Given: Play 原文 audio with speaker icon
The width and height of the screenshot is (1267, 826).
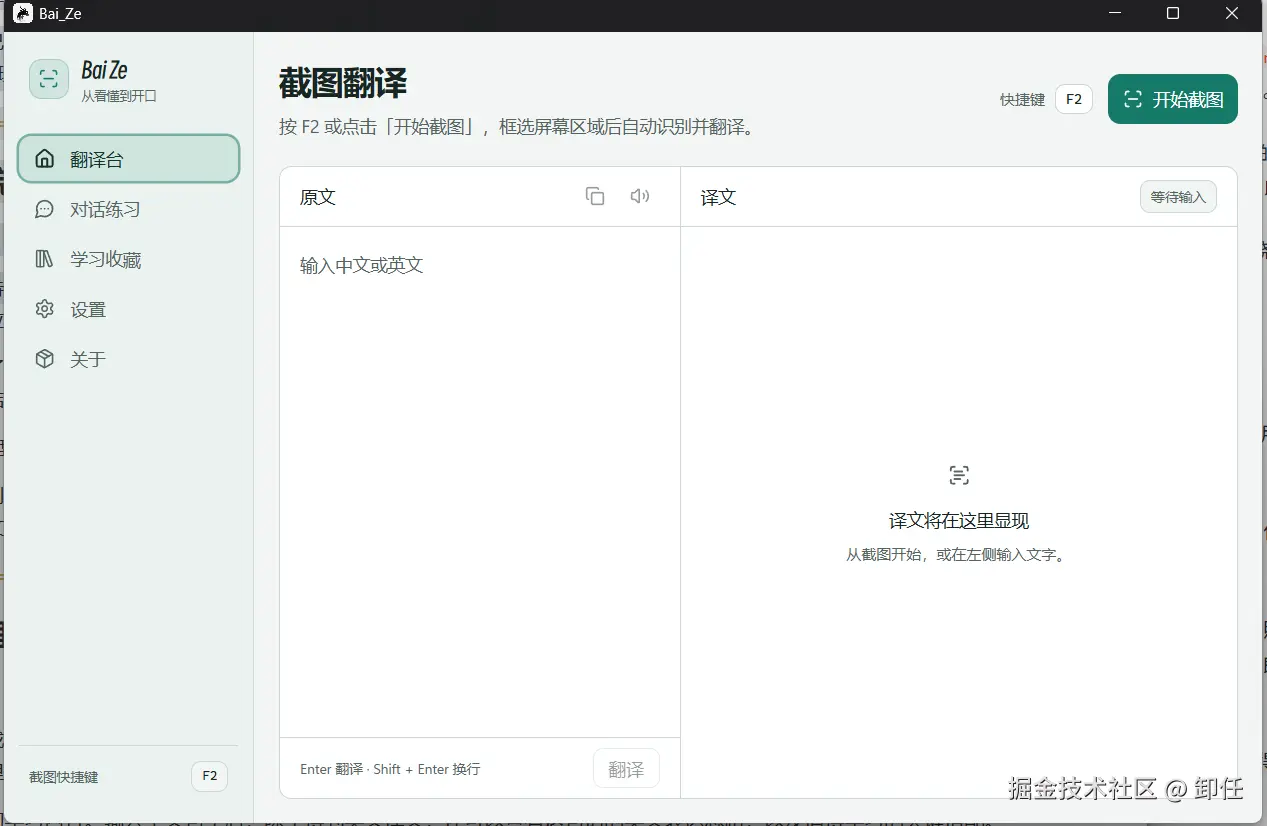Looking at the screenshot, I should pyautogui.click(x=640, y=196).
